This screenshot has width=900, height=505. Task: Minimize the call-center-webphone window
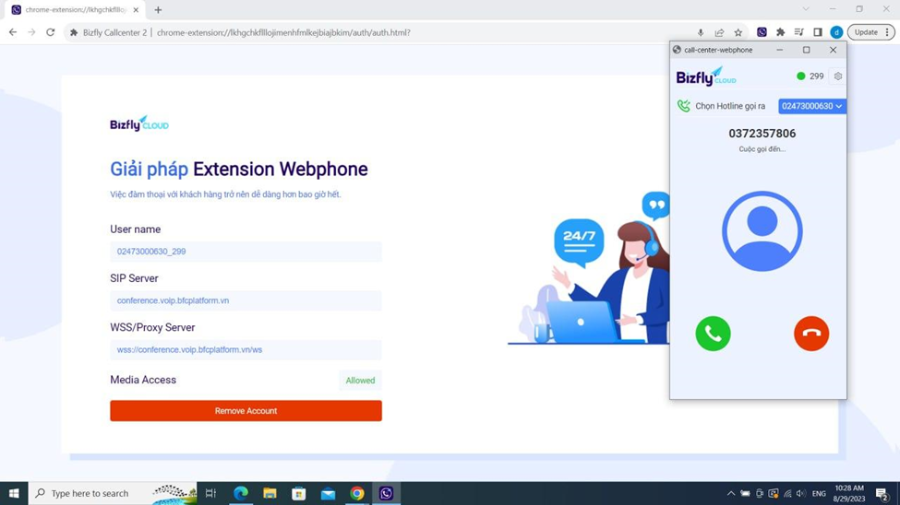pyautogui.click(x=779, y=50)
